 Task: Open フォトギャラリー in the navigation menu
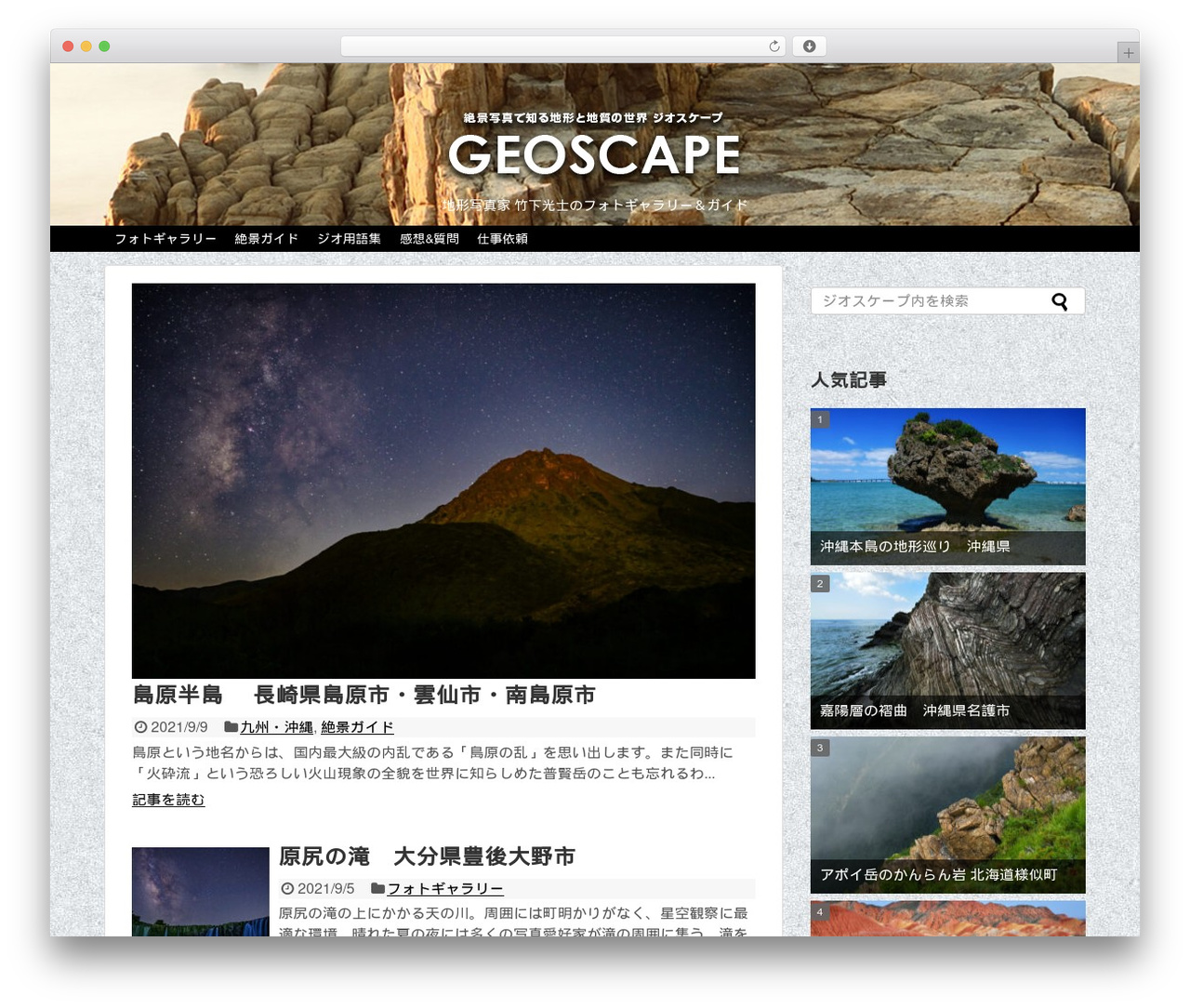point(165,239)
